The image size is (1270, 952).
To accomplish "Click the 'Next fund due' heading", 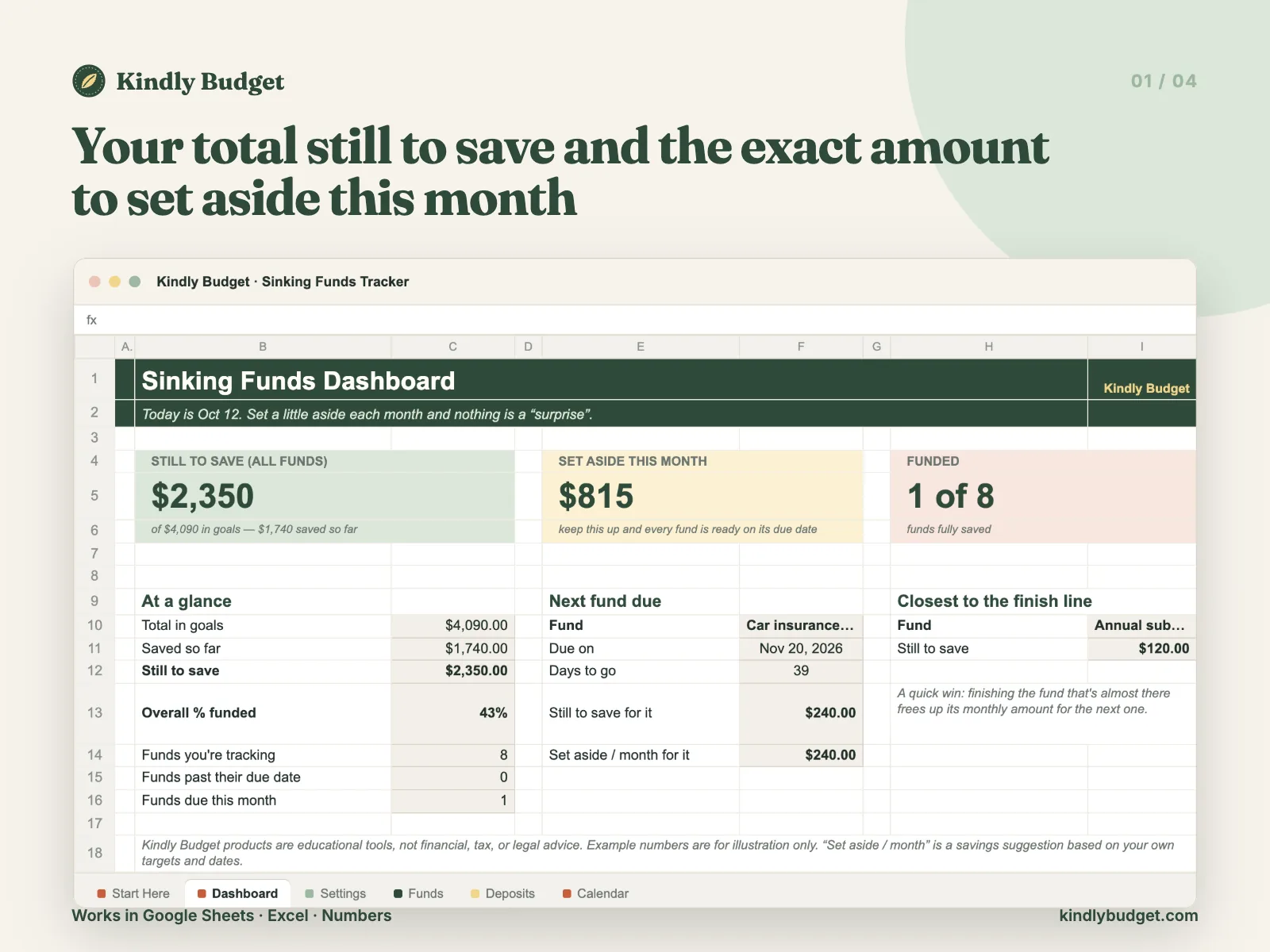I will tap(605, 601).
